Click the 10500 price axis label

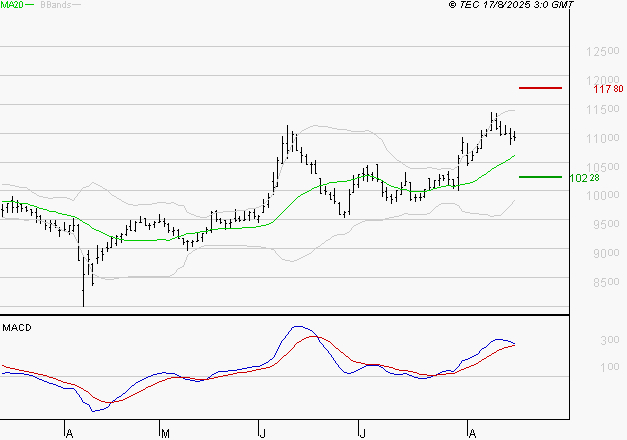click(603, 167)
